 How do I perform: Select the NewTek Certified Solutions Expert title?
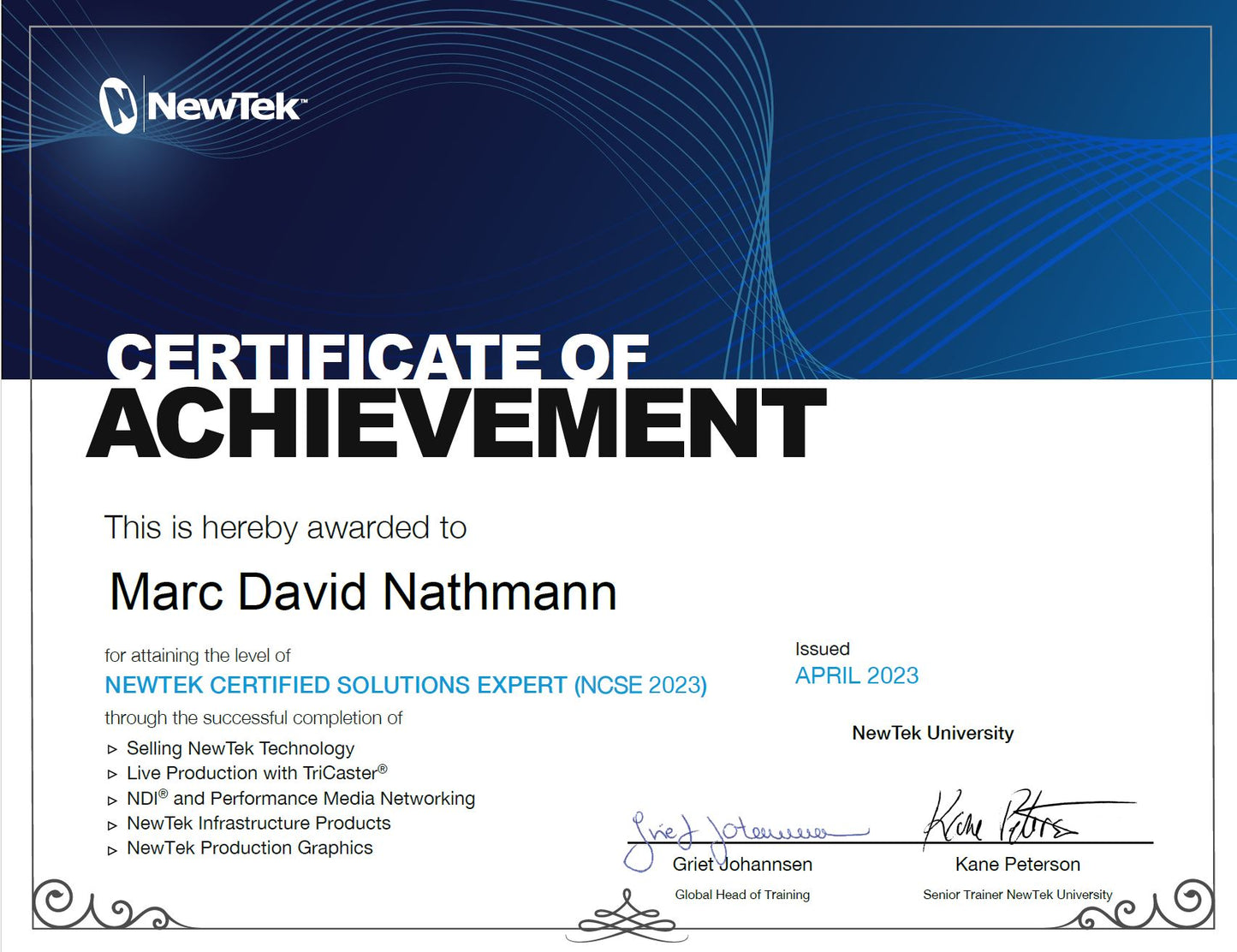pyautogui.click(x=405, y=686)
